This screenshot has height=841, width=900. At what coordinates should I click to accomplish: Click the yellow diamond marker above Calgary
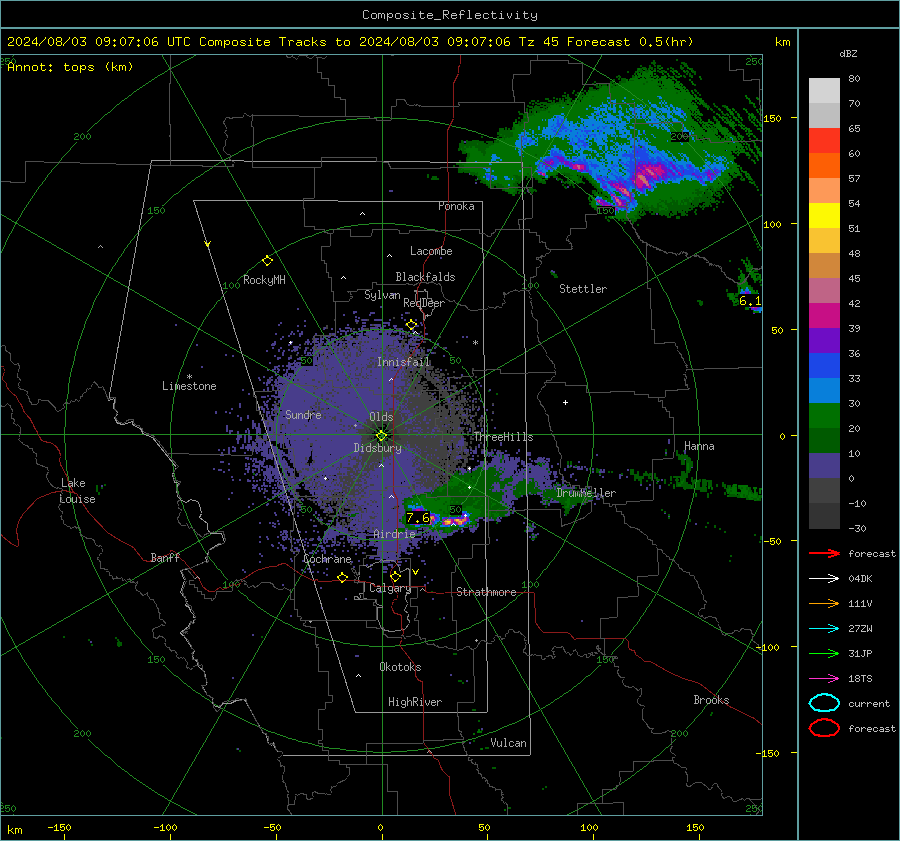pyautogui.click(x=395, y=576)
